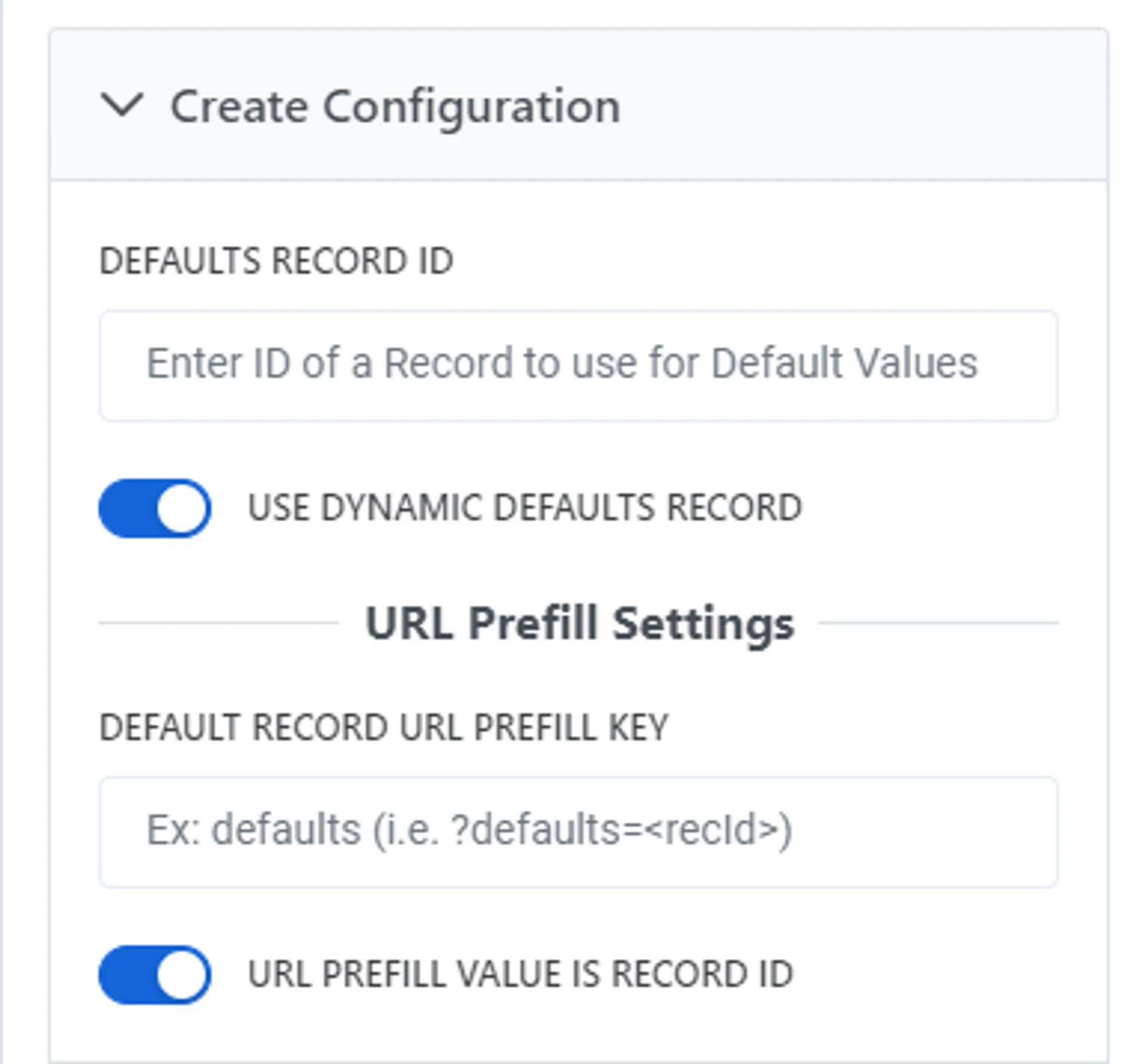Focus the Default Record URL Prefill Key input
1145x1064 pixels.
coord(578,832)
